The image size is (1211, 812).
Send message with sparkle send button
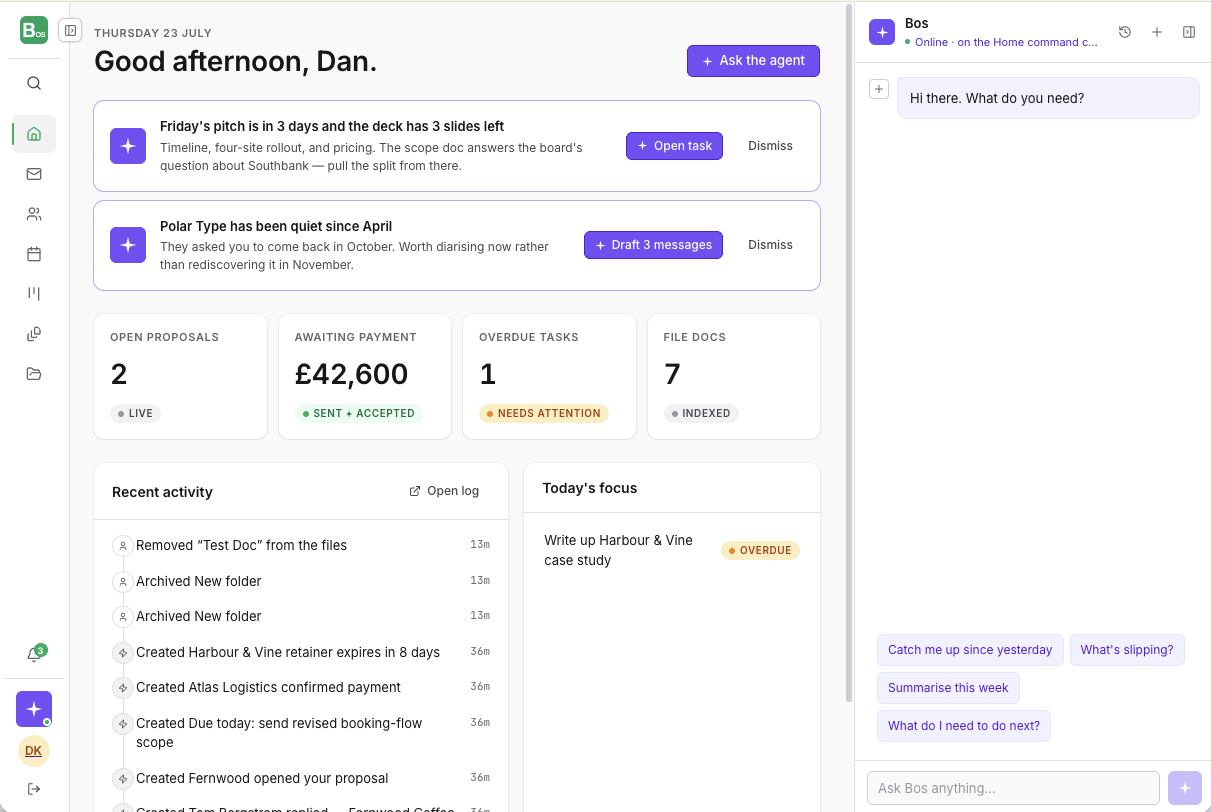tap(1185, 788)
